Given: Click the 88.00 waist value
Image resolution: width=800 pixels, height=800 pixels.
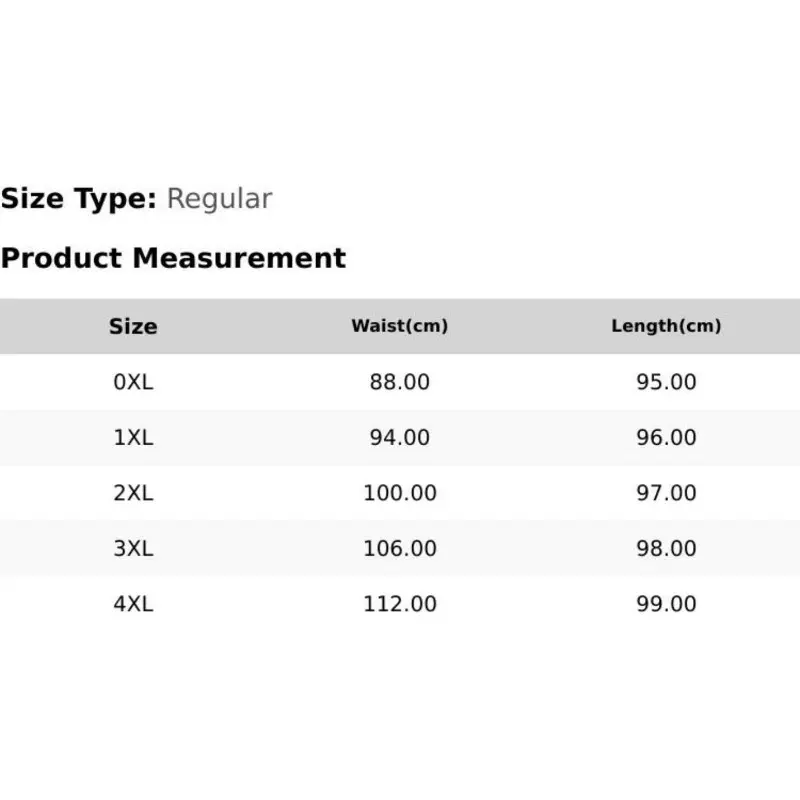Looking at the screenshot, I should (399, 382).
